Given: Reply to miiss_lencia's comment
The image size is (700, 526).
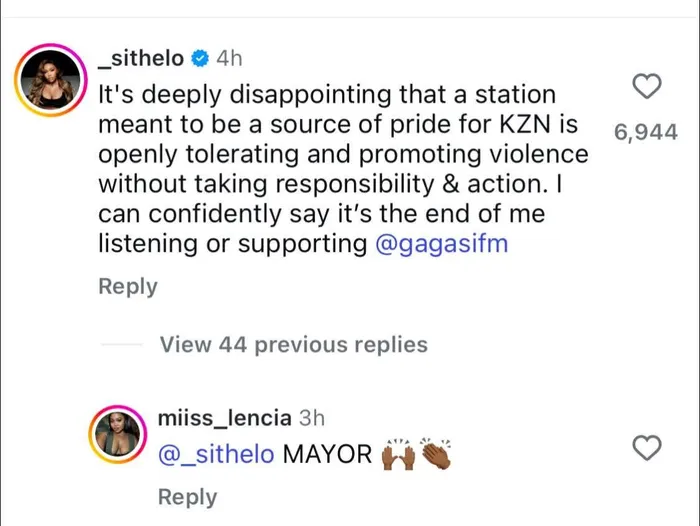Looking at the screenshot, I should pos(187,497).
